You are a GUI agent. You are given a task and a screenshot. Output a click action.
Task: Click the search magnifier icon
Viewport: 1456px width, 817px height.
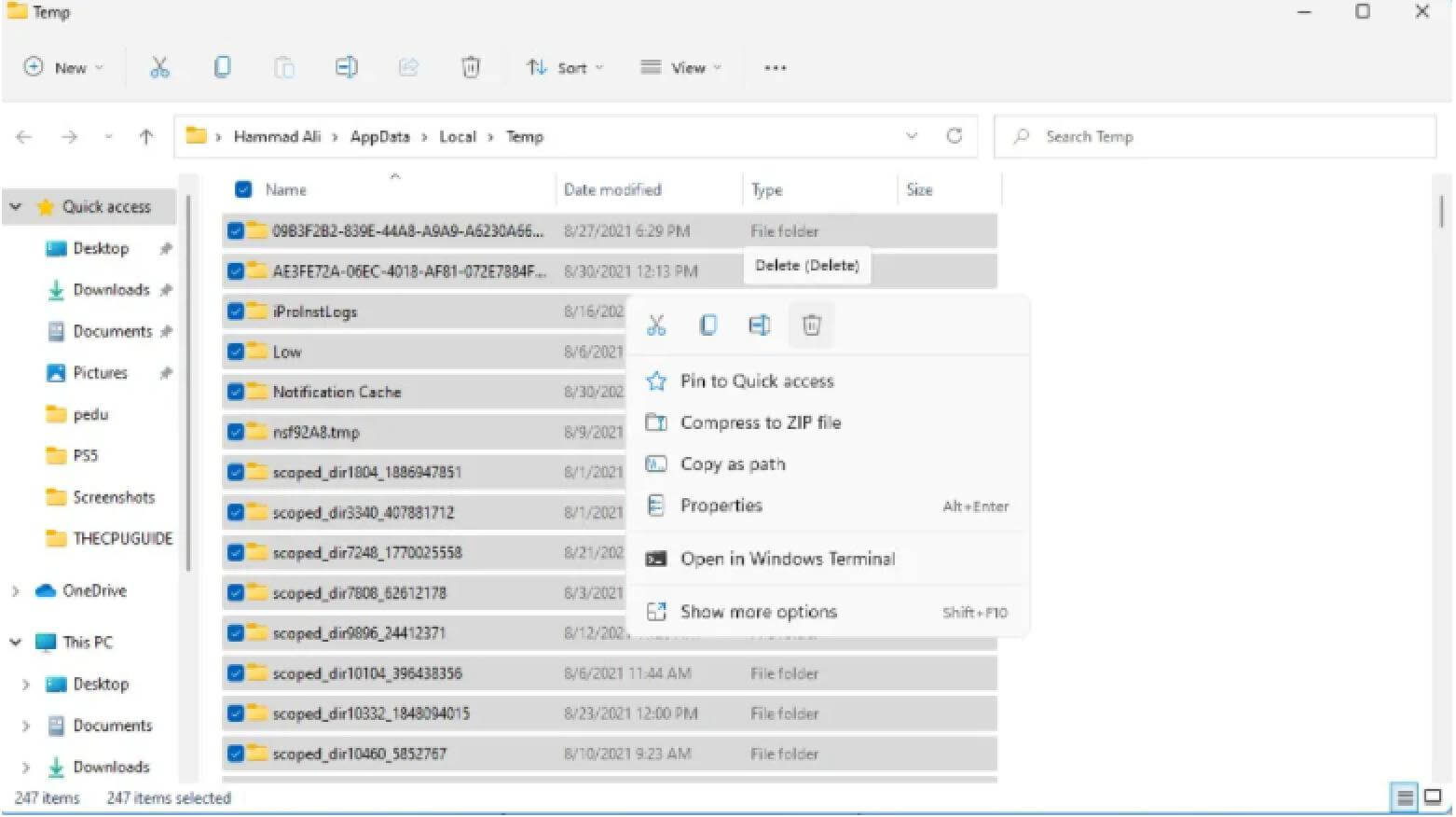[x=1022, y=136]
